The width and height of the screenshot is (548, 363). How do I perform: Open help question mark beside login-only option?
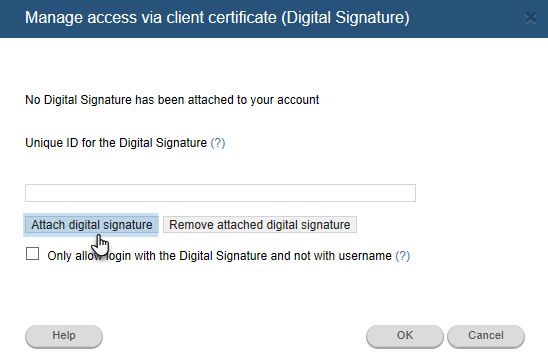click(x=403, y=256)
